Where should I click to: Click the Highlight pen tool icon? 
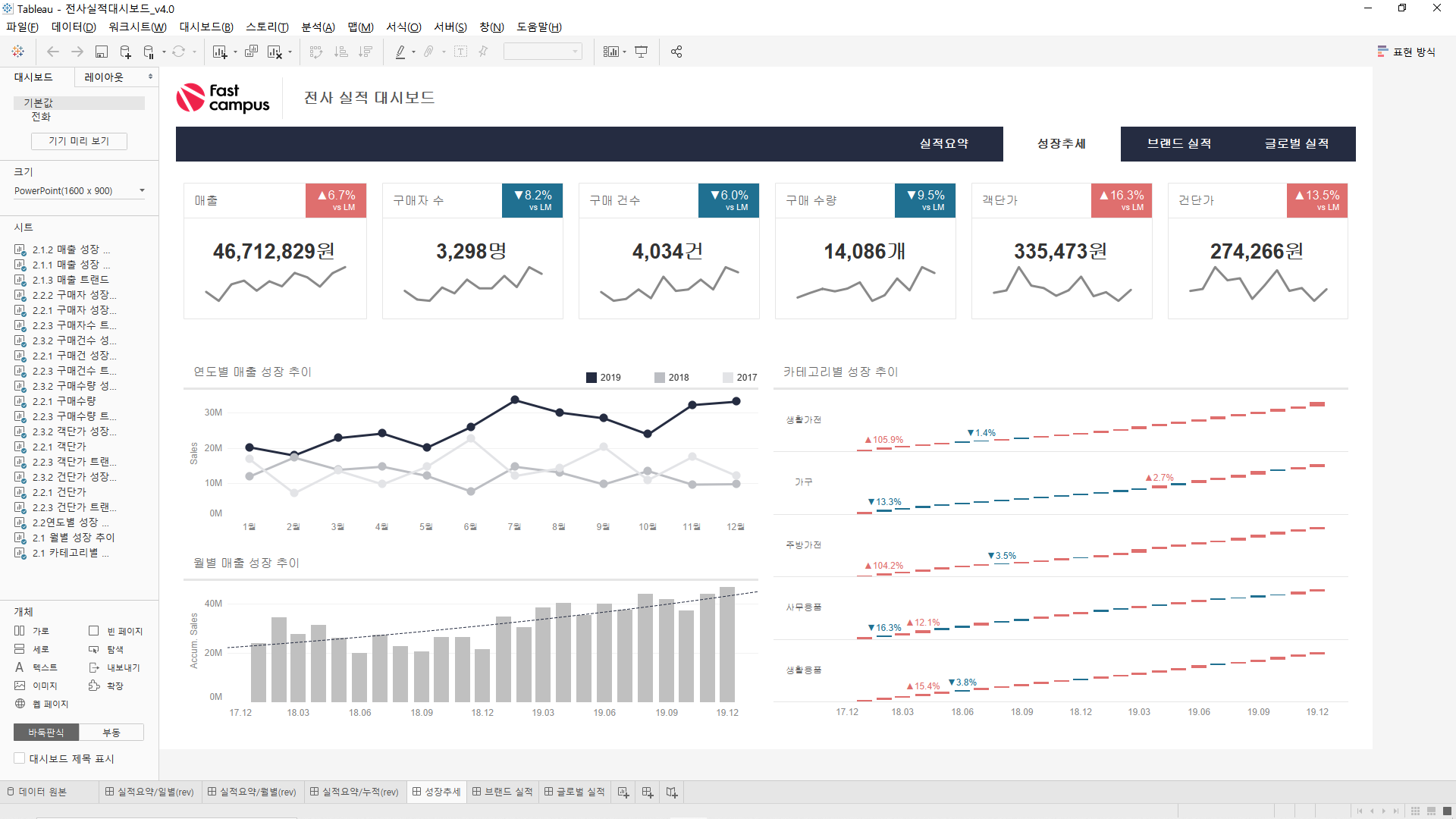400,52
